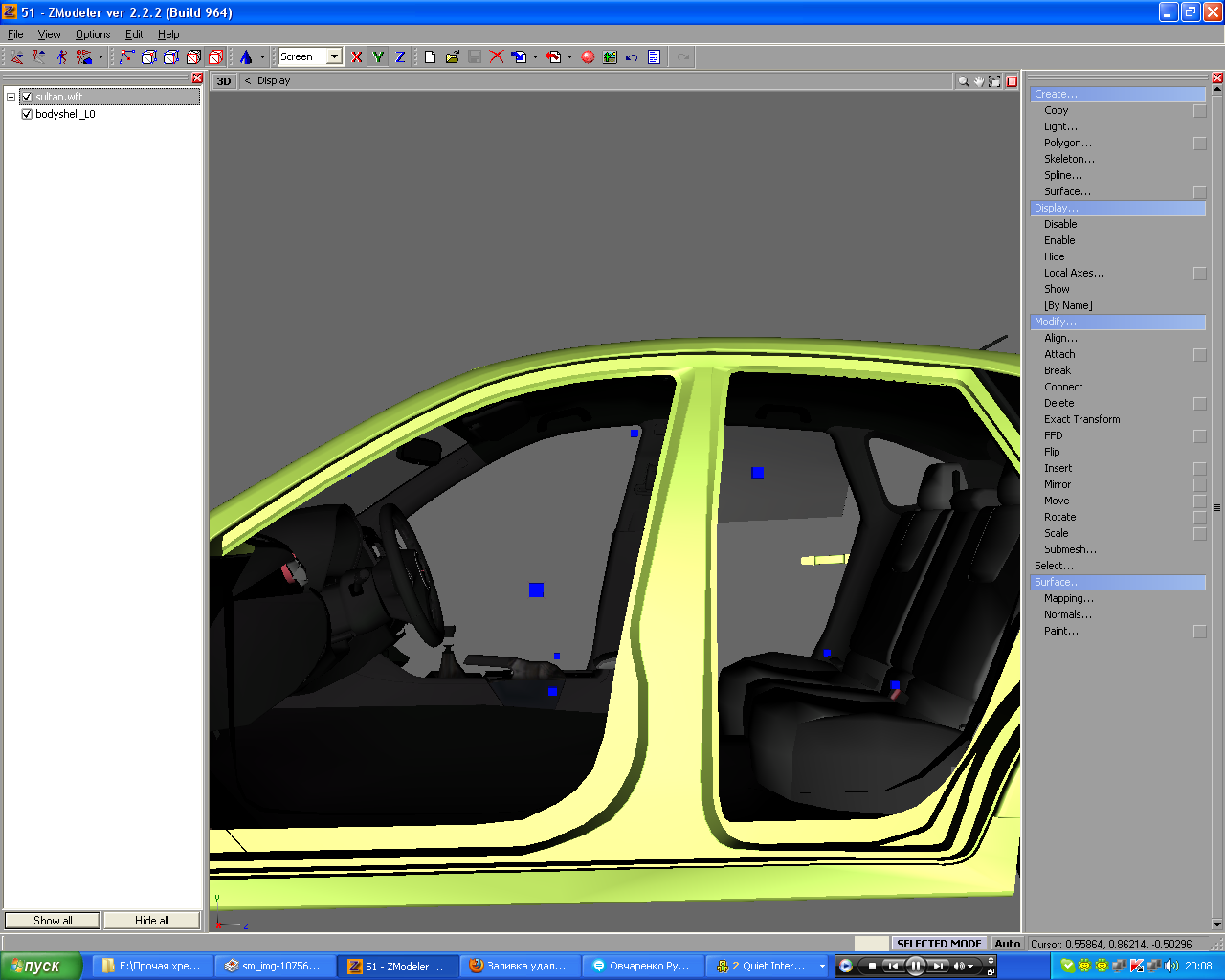The image size is (1225, 980).
Task: Select the pan hand tool in viewport
Action: [979, 81]
